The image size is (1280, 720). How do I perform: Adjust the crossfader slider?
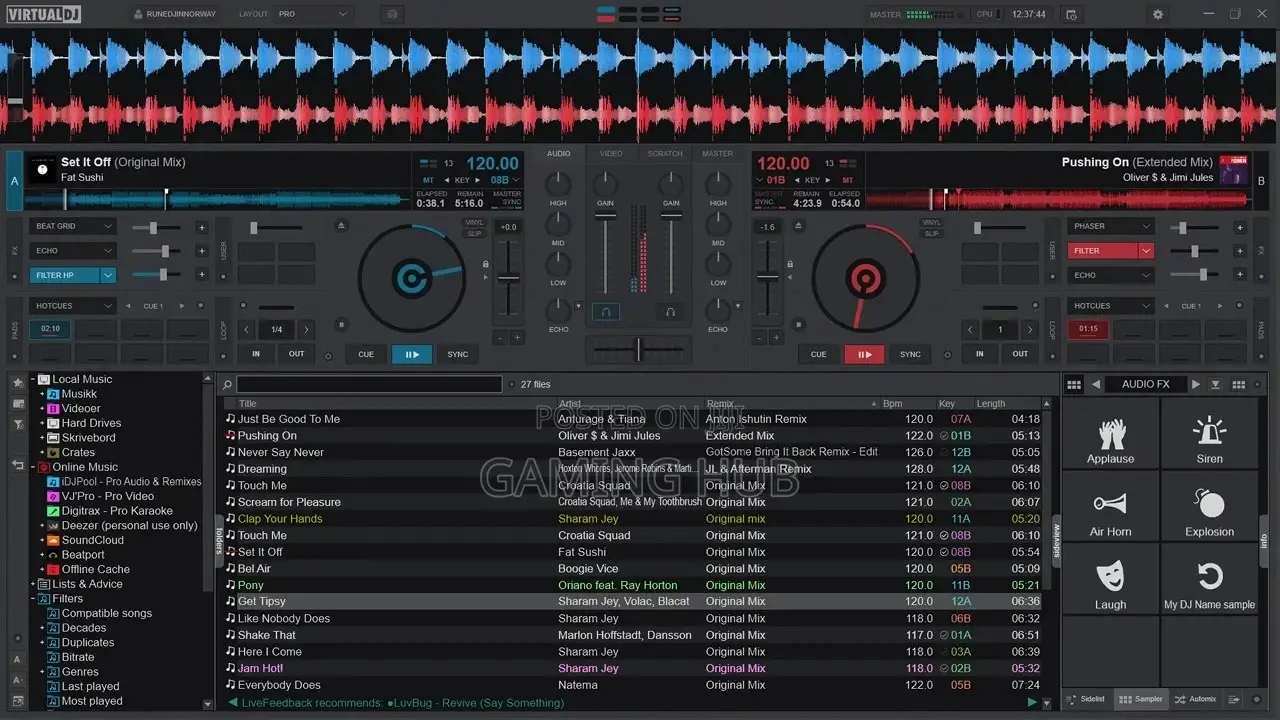click(x=638, y=349)
